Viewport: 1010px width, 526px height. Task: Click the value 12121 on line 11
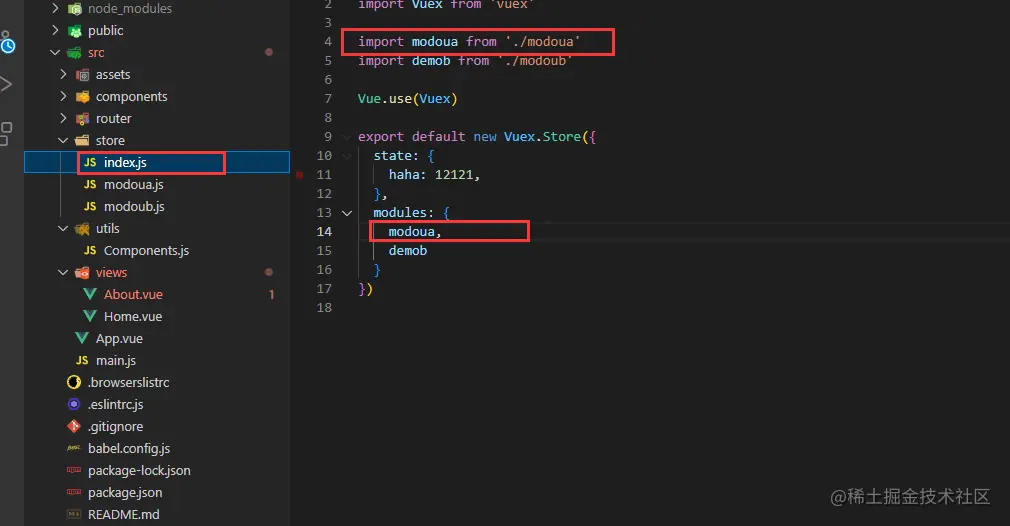(x=454, y=174)
